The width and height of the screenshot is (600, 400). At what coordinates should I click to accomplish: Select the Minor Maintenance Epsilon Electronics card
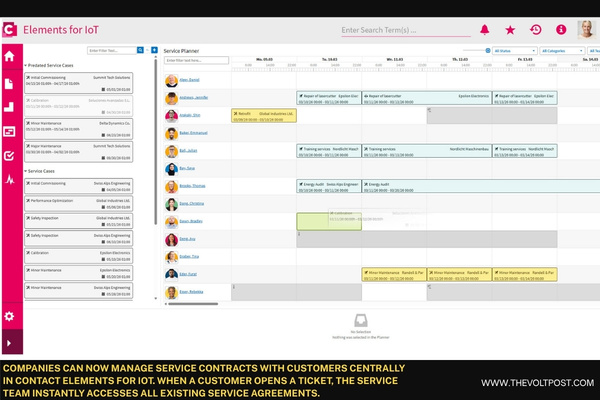79,273
